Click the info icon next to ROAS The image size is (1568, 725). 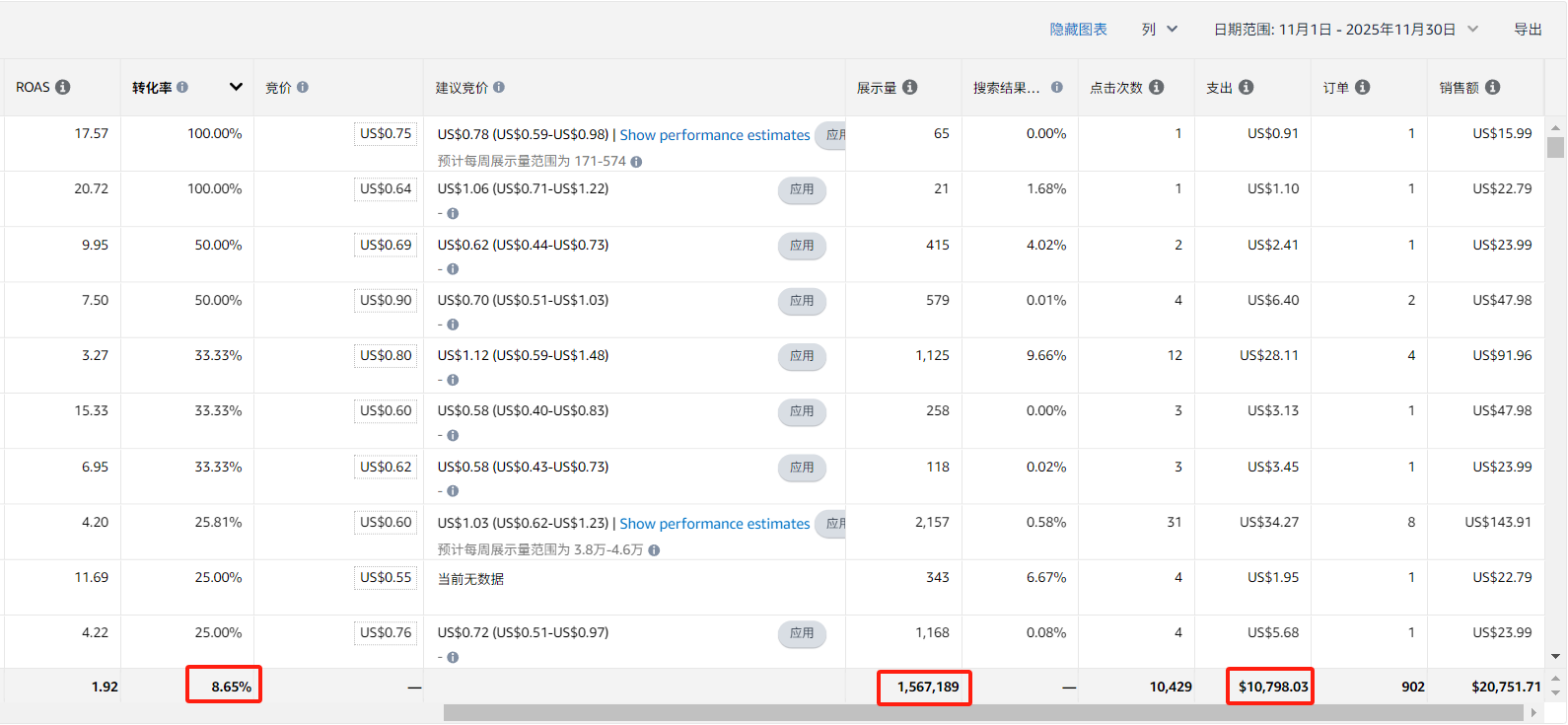63,87
